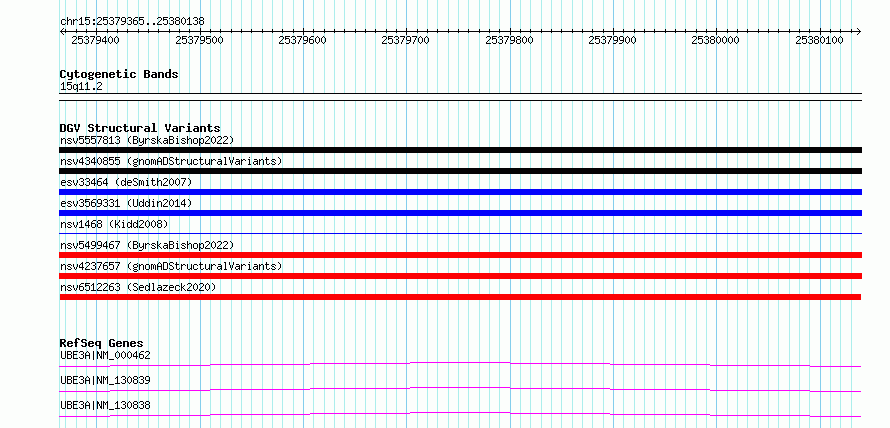Click ruler tick label 25380000

click(716, 40)
